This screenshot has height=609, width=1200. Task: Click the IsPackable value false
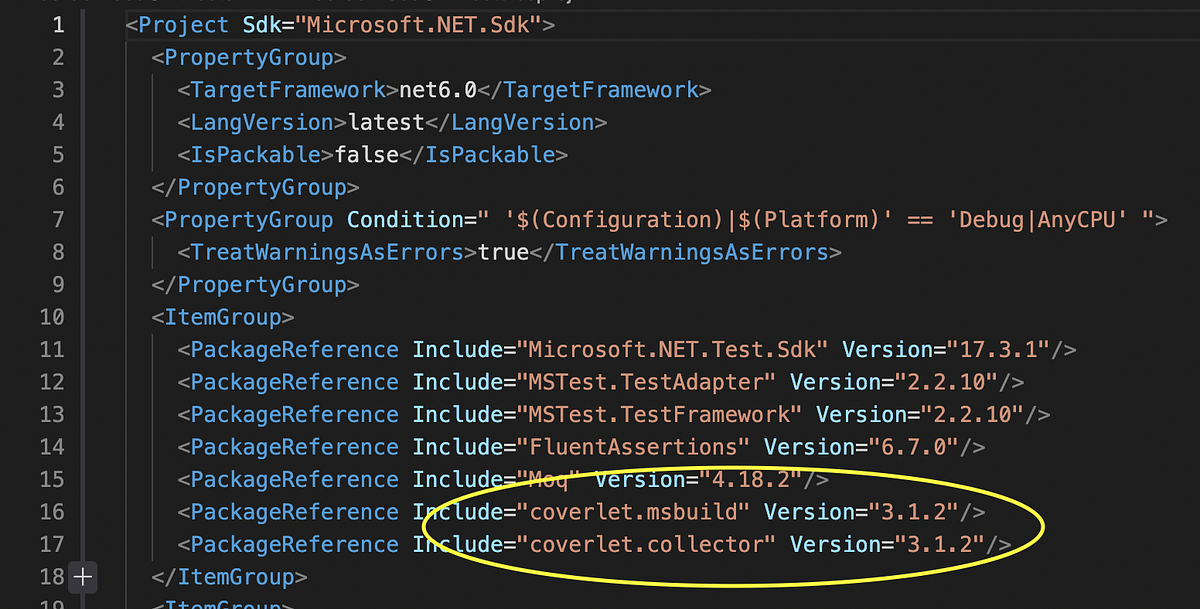pos(364,154)
